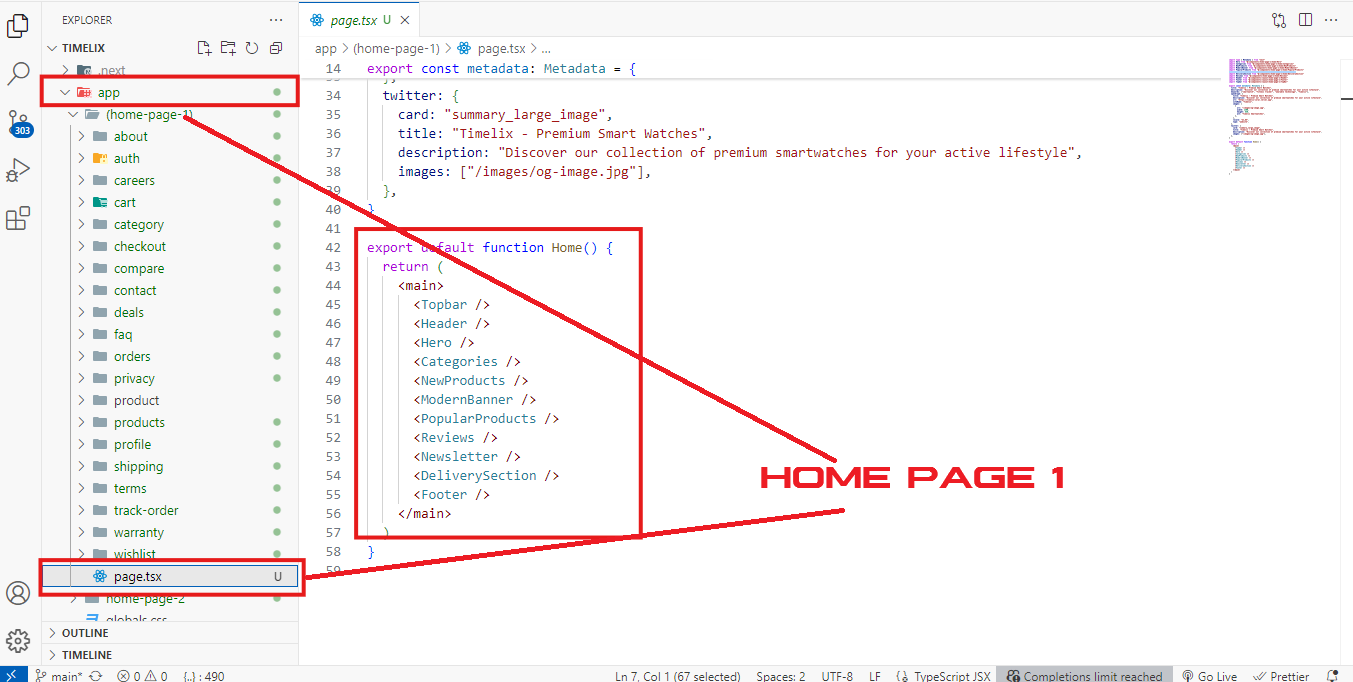The width and height of the screenshot is (1353, 682).
Task: Click Prettier in status bar
Action: [1281, 676]
